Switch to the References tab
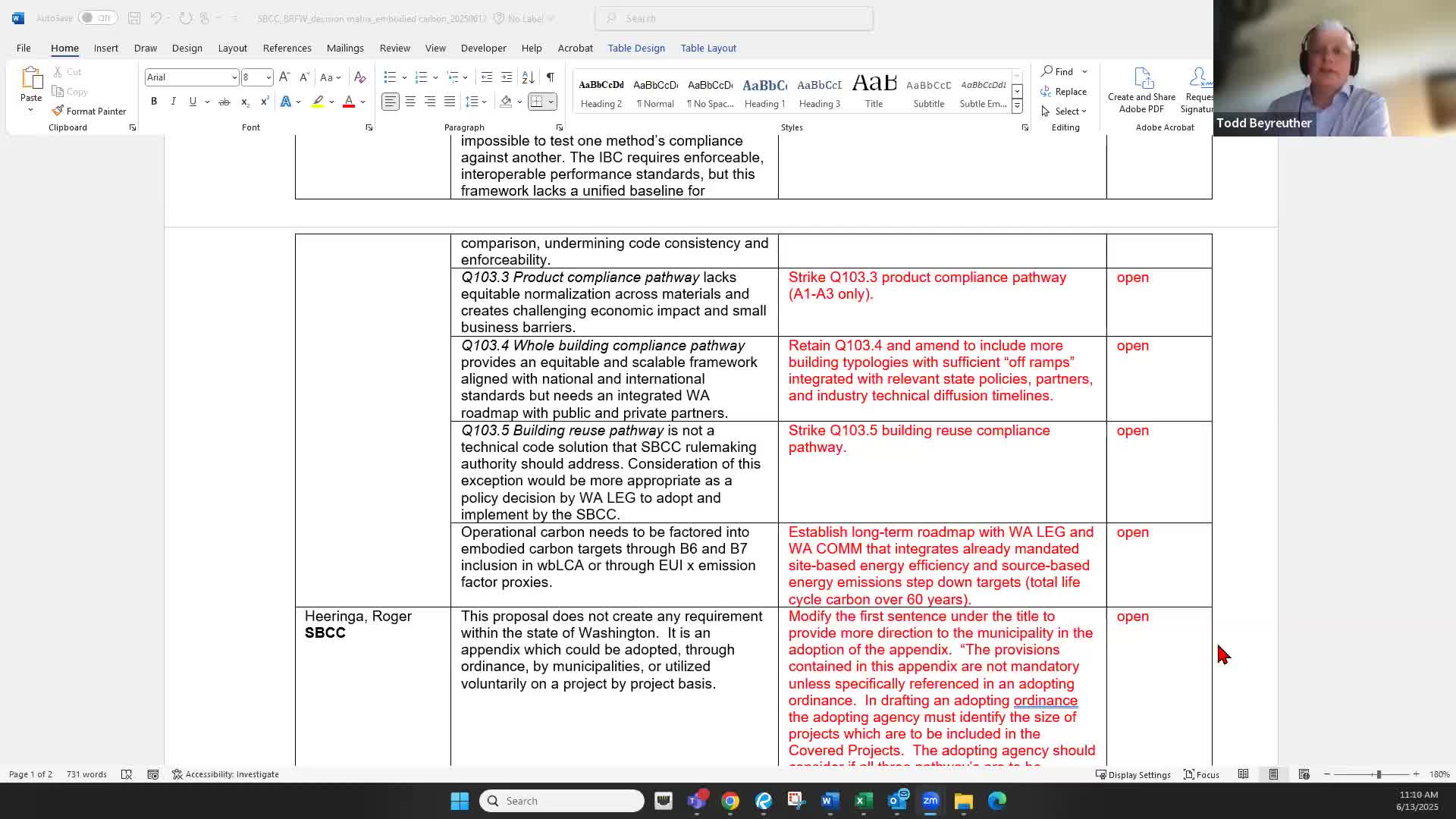1456x819 pixels. pyautogui.click(x=287, y=48)
